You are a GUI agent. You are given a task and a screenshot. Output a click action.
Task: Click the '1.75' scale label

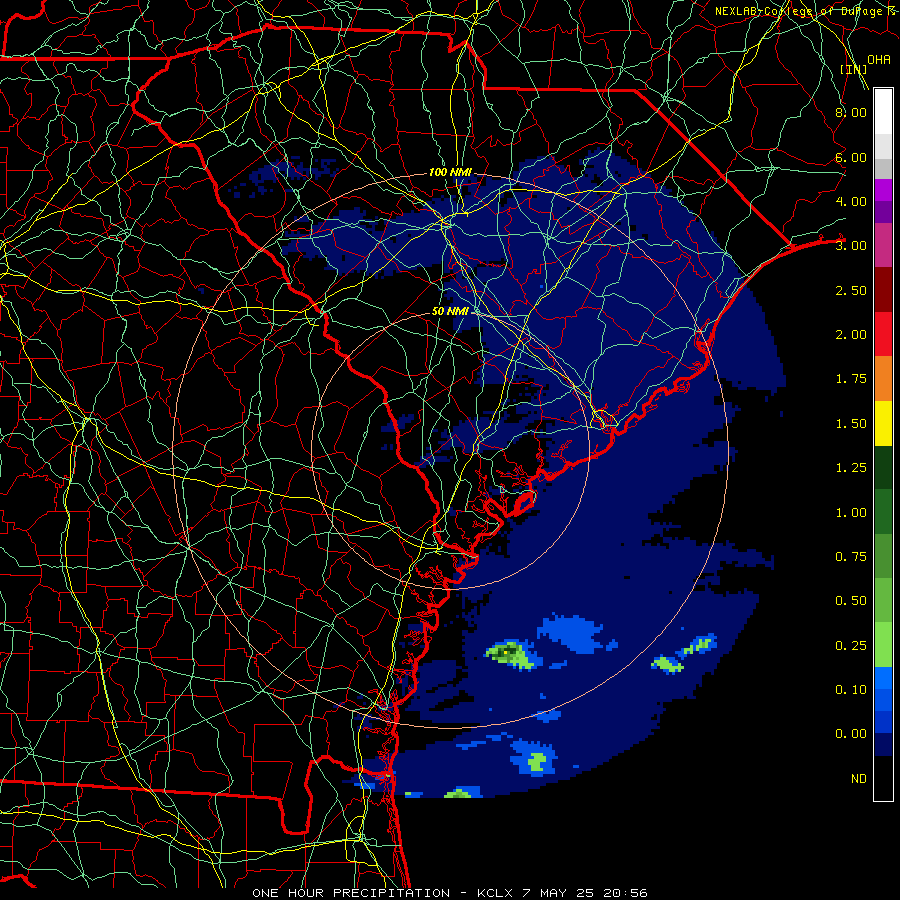click(851, 379)
